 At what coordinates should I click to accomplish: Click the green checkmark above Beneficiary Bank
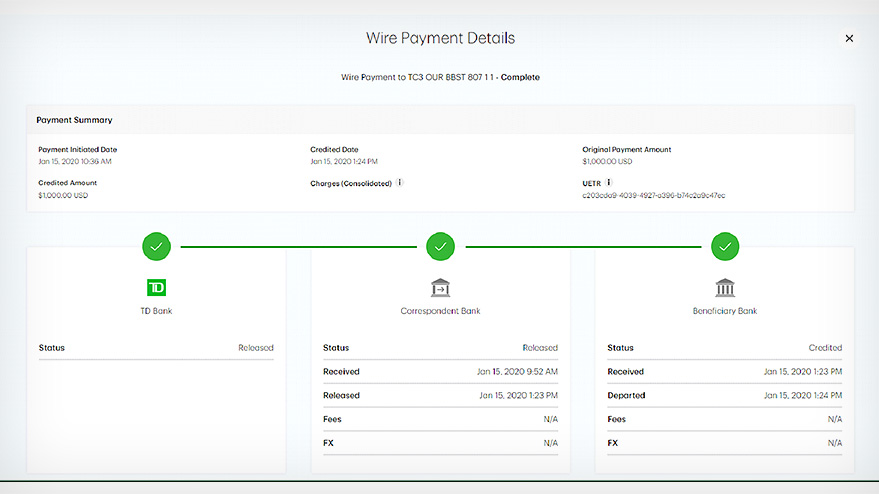(725, 245)
